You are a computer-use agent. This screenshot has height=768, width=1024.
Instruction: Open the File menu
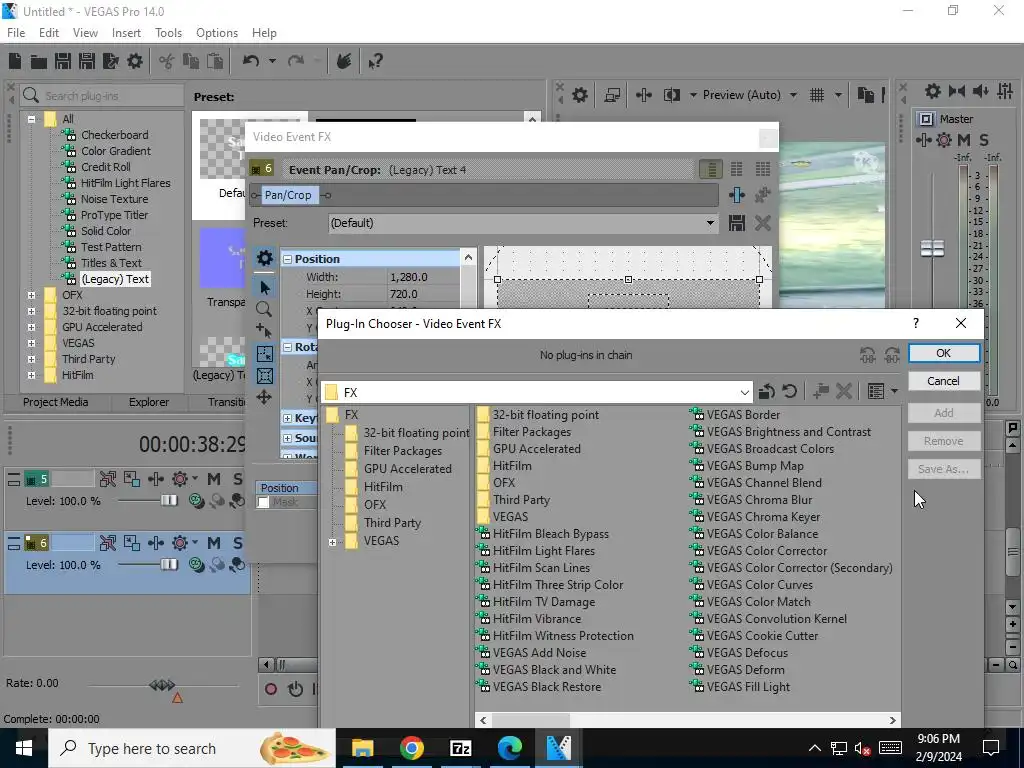(16, 33)
